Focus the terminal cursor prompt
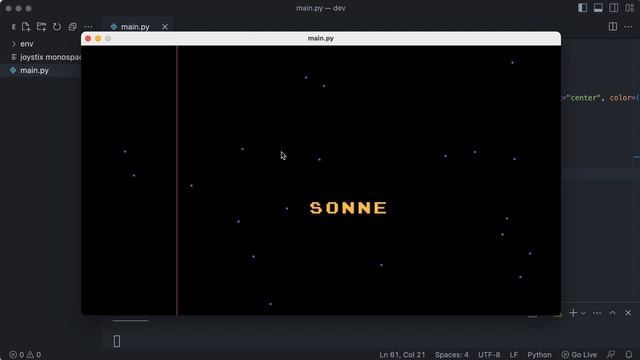Image resolution: width=640 pixels, height=360 pixels. 117,341
